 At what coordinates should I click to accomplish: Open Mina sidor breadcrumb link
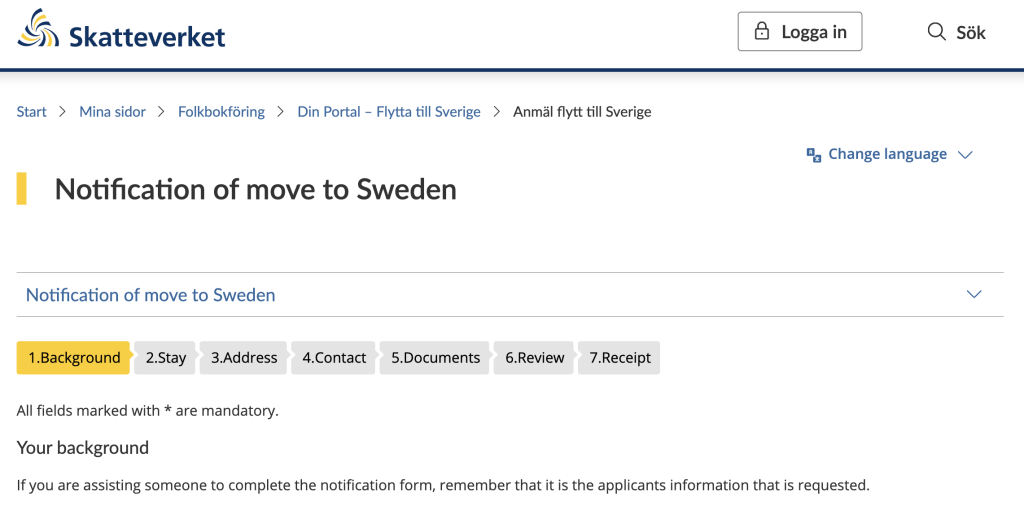coord(112,112)
